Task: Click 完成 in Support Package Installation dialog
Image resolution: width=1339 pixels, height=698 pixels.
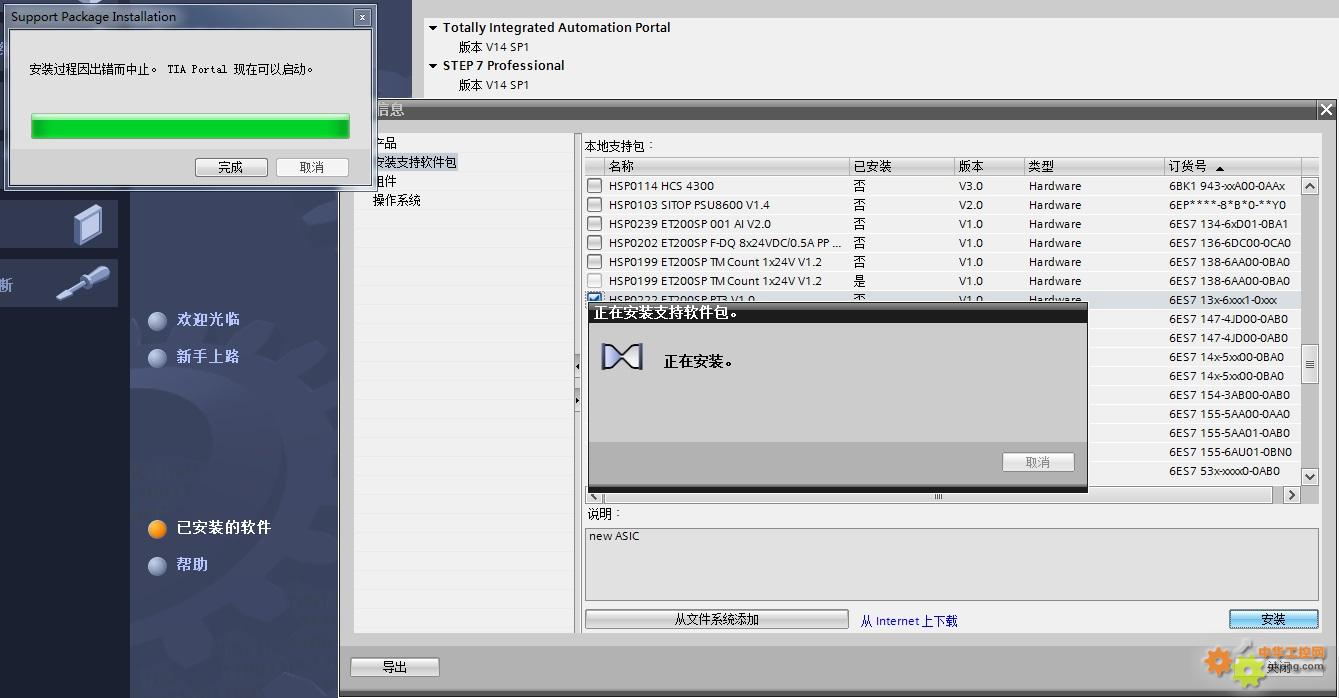Action: click(231, 167)
